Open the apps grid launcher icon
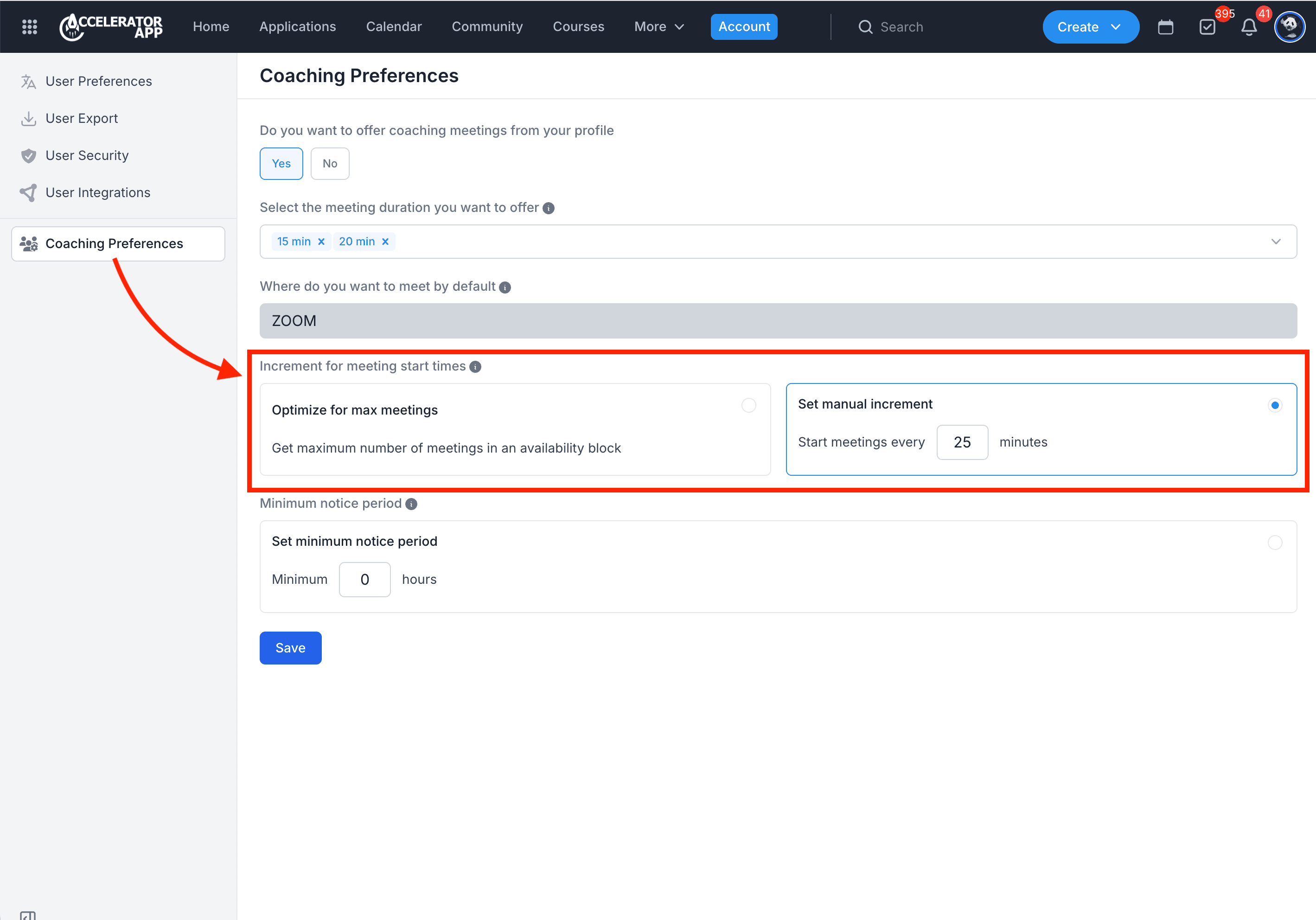Viewport: 1316px width, 920px height. tap(29, 27)
